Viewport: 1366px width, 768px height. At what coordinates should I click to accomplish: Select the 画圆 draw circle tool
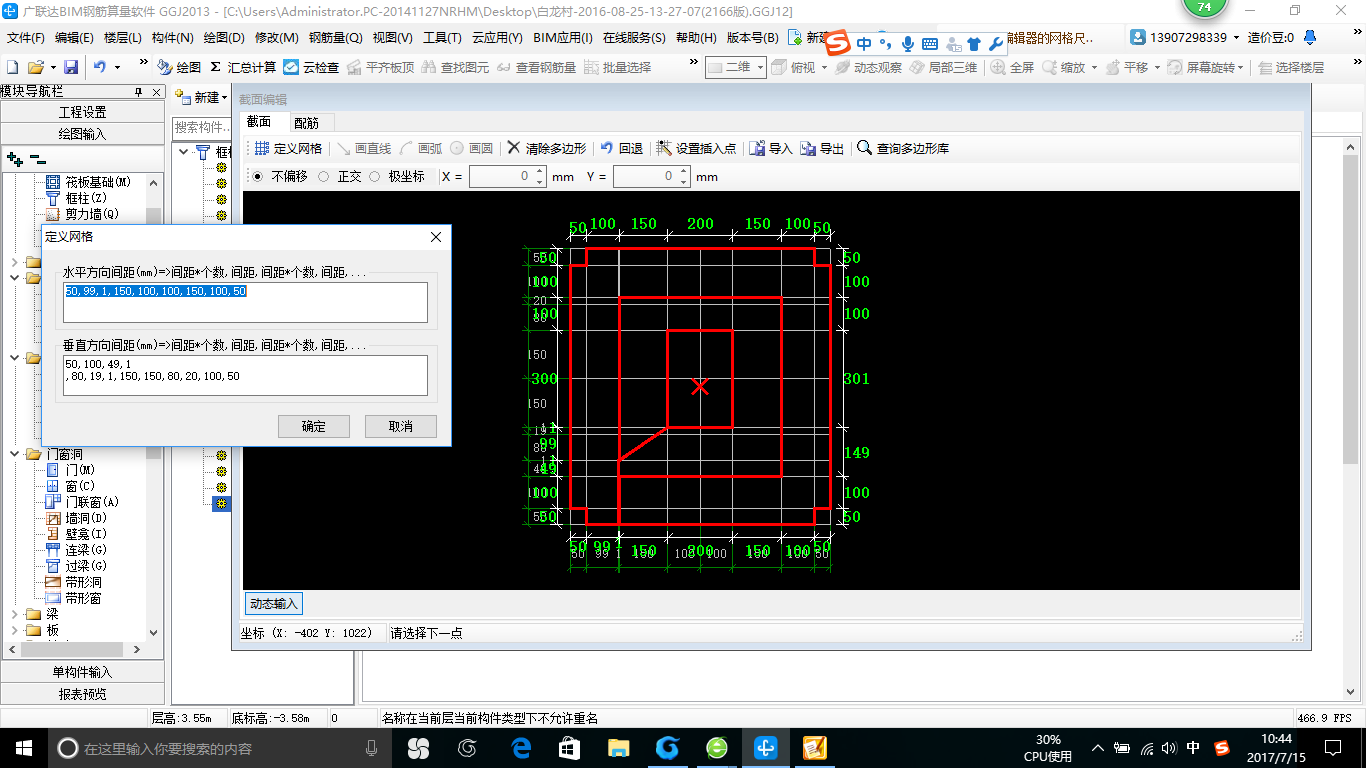[471, 148]
